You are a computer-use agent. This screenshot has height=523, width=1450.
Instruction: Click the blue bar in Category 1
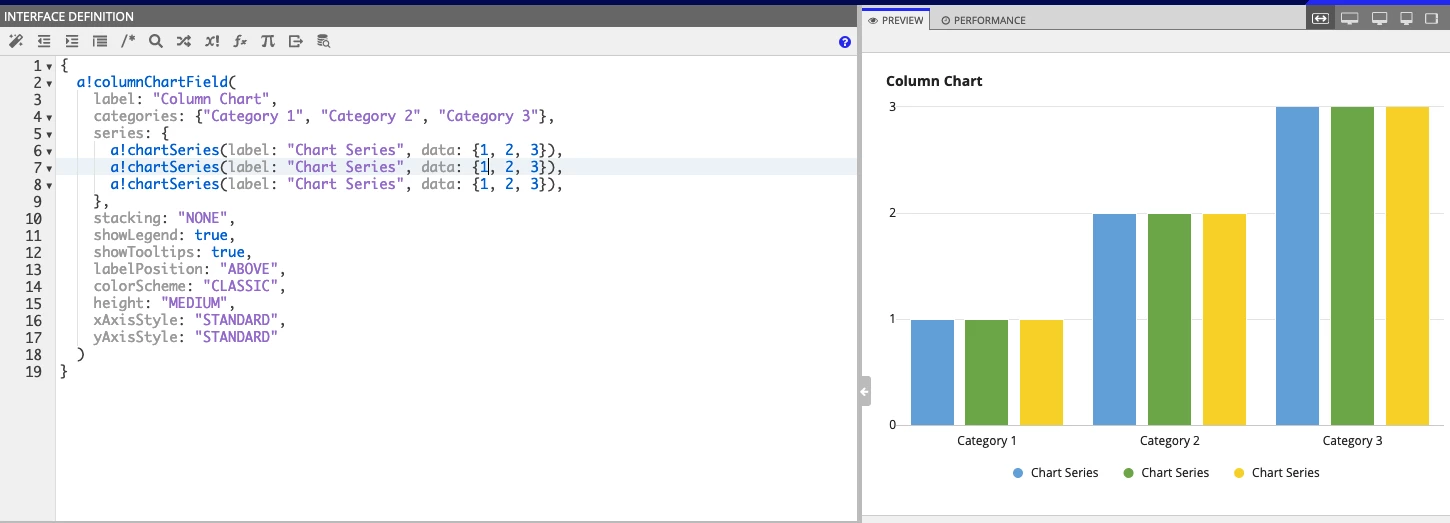pos(932,372)
